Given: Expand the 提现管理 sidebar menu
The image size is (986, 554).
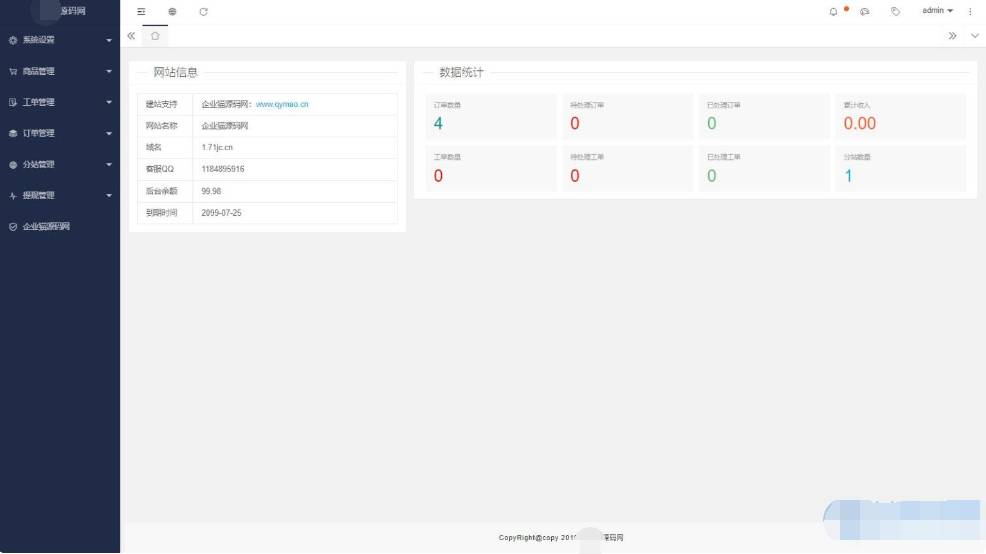Looking at the screenshot, I should coord(60,195).
